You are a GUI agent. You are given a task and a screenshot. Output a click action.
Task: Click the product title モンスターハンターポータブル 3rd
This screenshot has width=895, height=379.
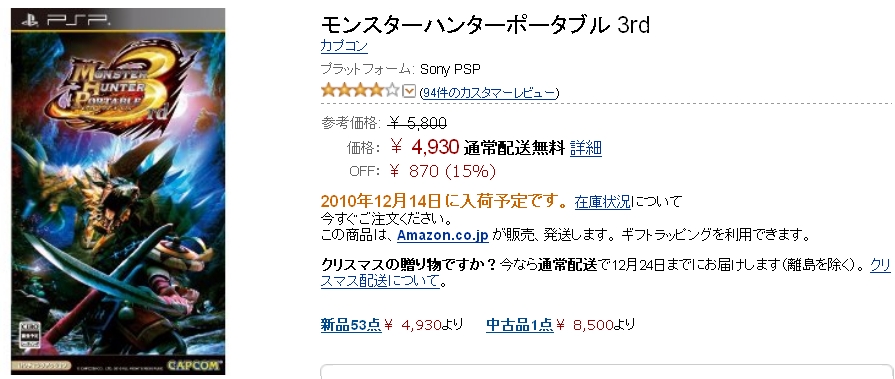point(485,25)
